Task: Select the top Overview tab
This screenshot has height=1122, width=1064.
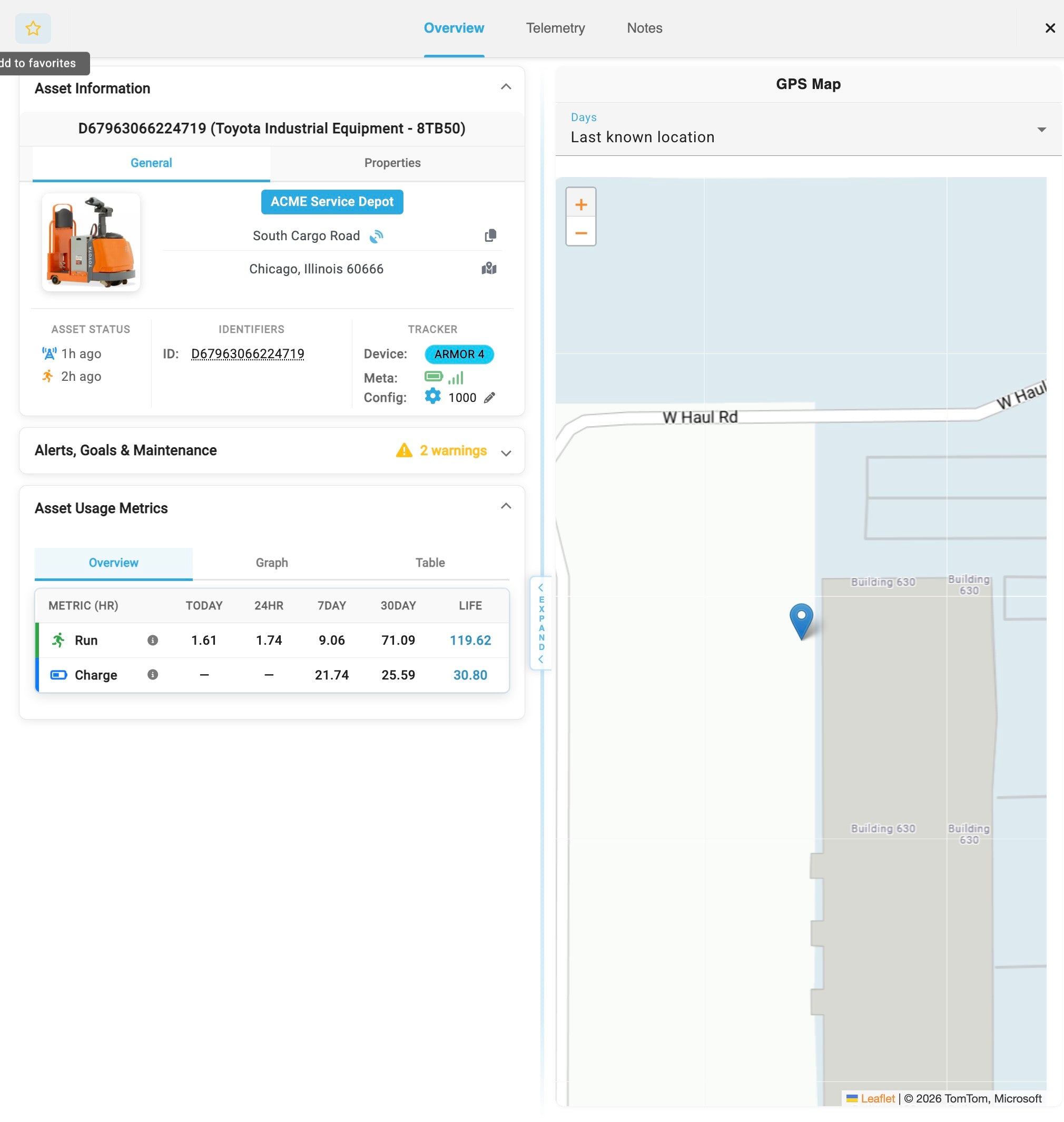Action: point(454,28)
